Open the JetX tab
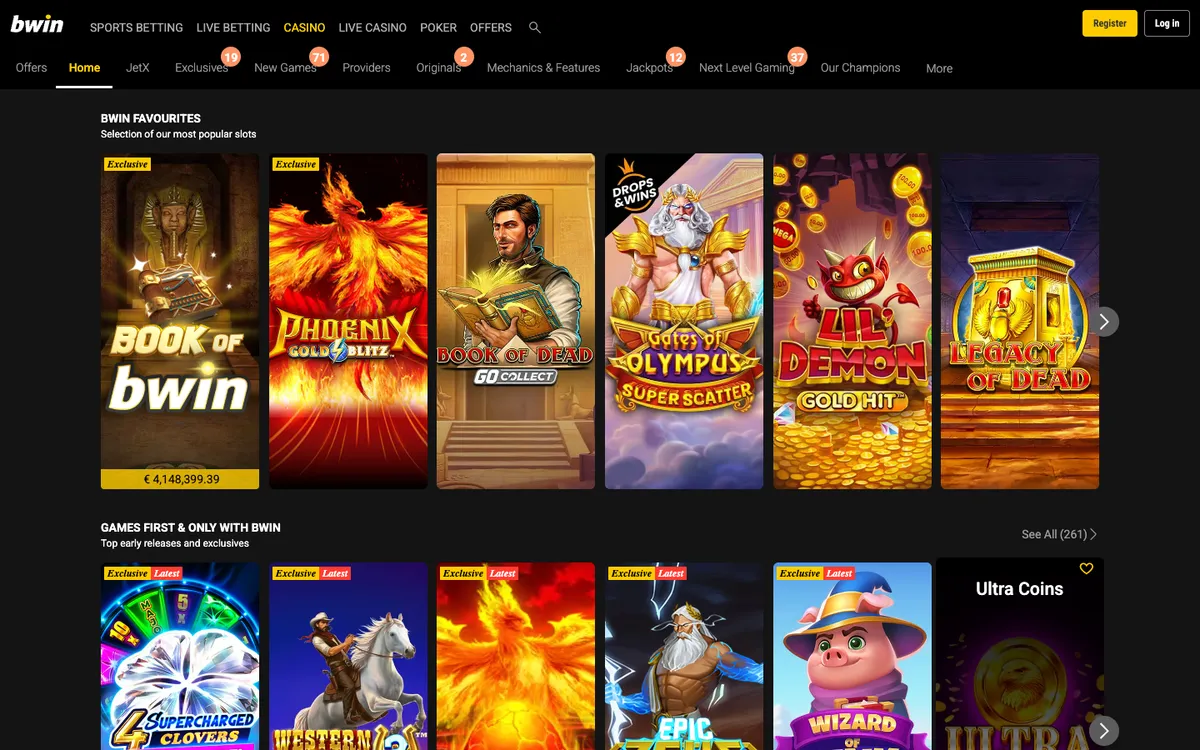The height and width of the screenshot is (750, 1200). click(x=138, y=68)
